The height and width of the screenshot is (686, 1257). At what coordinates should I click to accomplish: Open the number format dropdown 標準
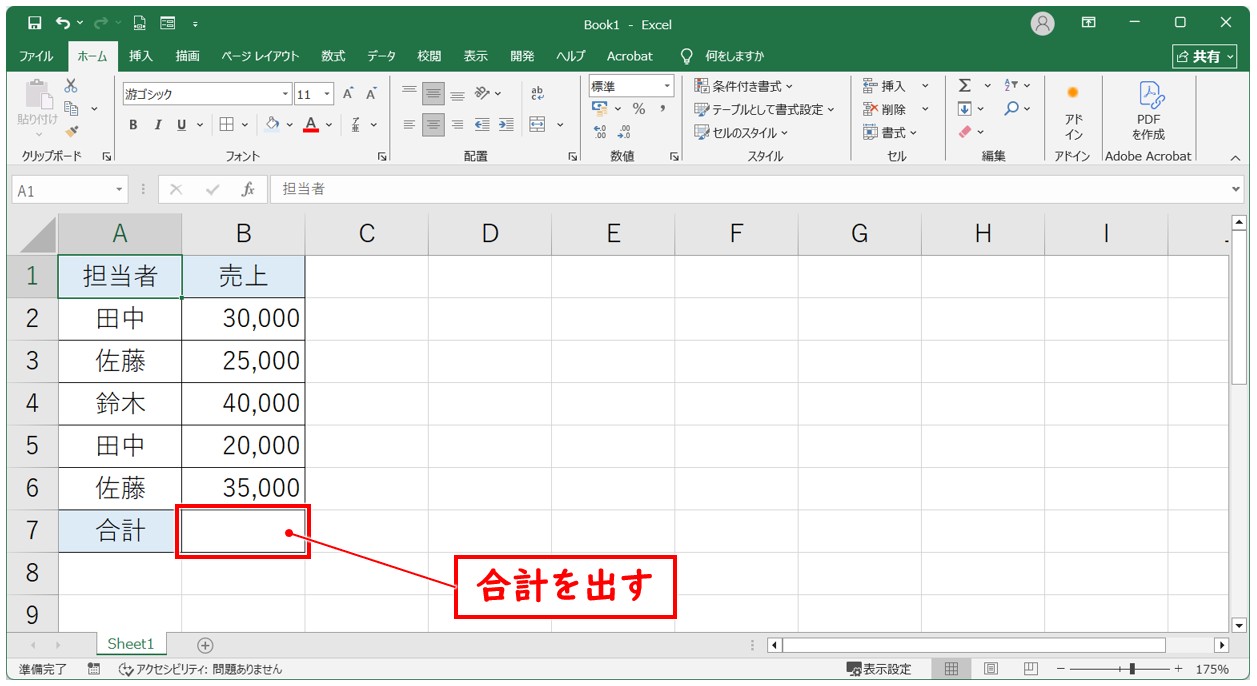point(631,86)
